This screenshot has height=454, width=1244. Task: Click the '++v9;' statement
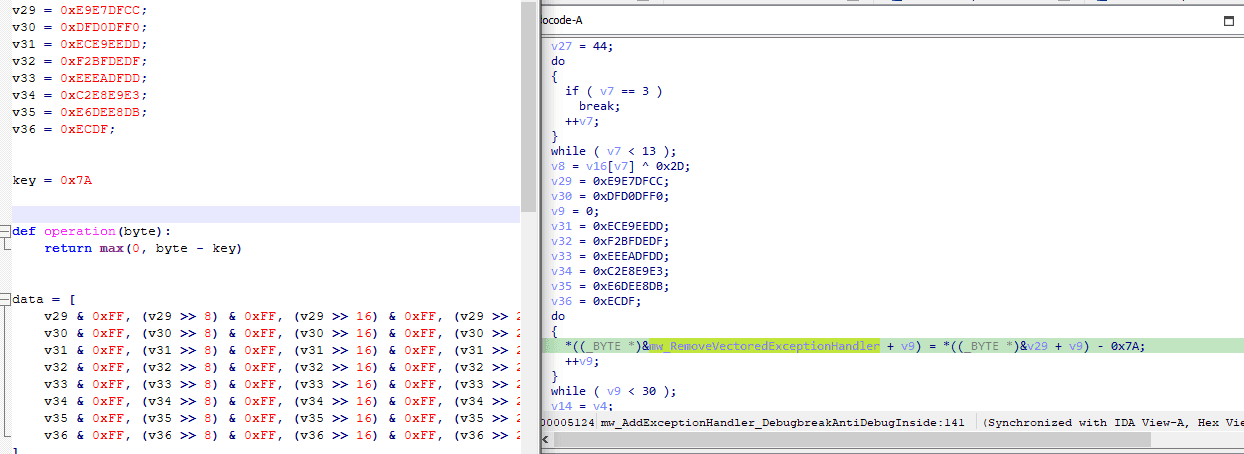[x=583, y=361]
